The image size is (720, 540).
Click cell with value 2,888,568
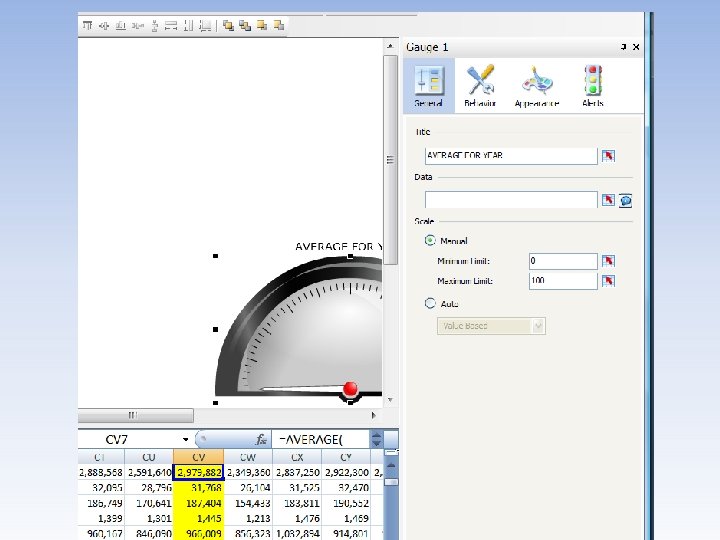tap(101, 472)
